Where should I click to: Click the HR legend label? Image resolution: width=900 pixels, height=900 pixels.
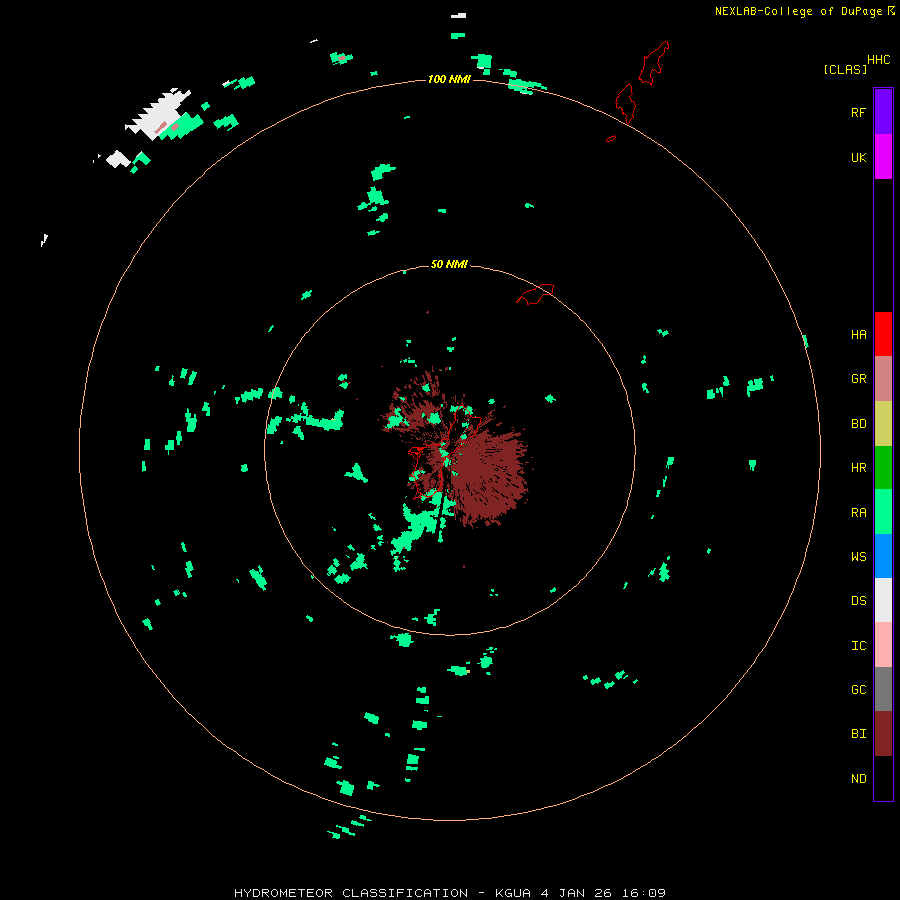858,468
